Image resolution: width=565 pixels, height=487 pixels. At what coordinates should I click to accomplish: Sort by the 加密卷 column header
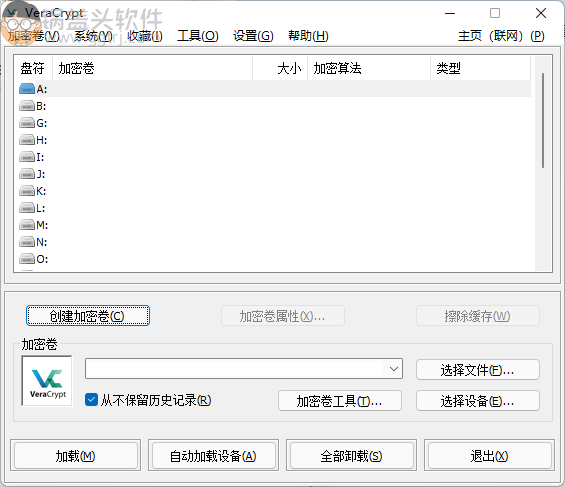click(x=152, y=68)
